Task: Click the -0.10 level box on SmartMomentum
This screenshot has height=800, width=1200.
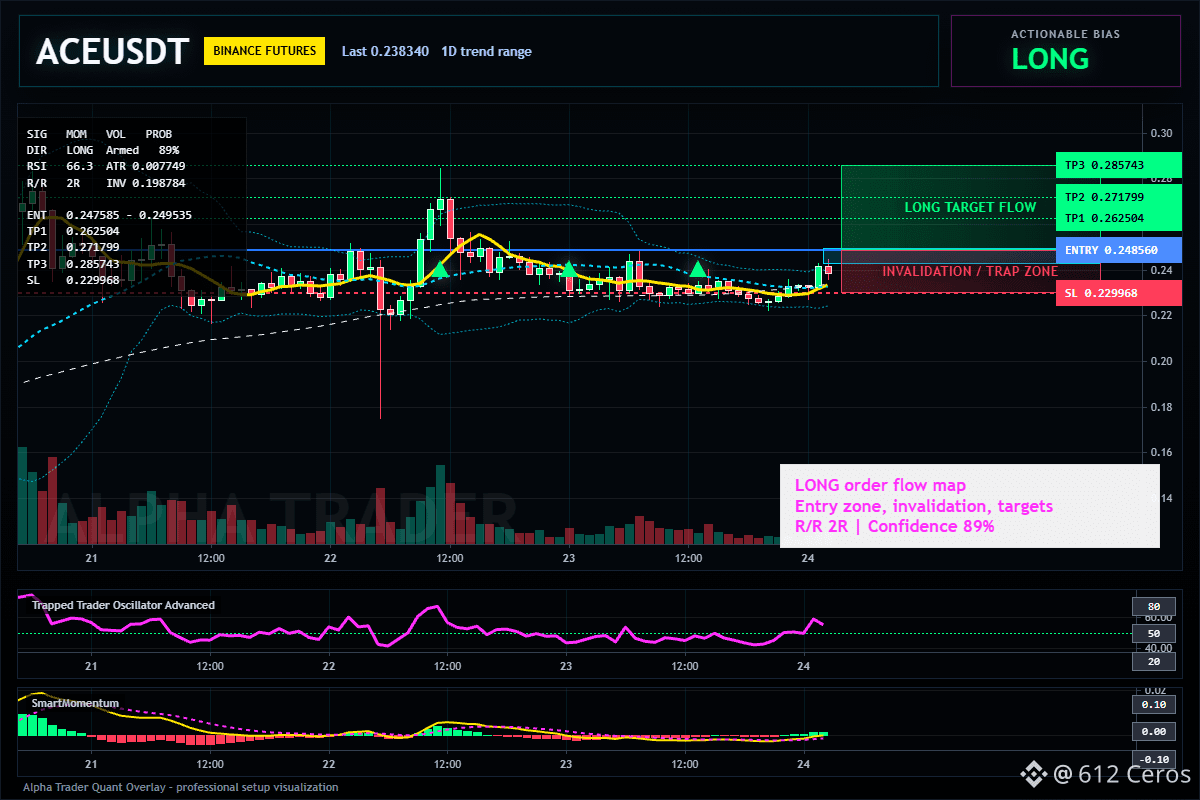Action: pyautogui.click(x=1153, y=759)
